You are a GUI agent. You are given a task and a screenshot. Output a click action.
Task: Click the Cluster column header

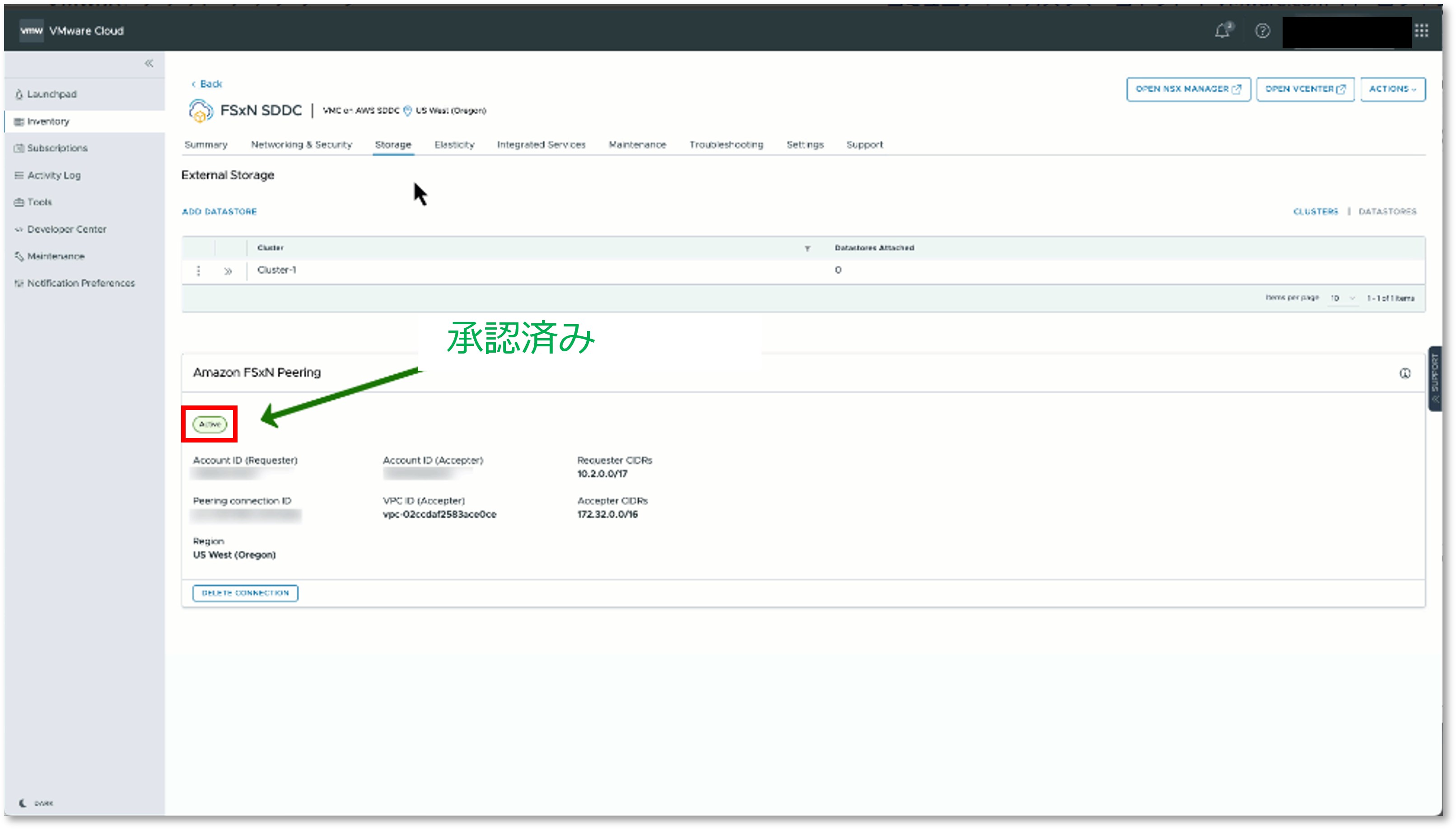[270, 248]
